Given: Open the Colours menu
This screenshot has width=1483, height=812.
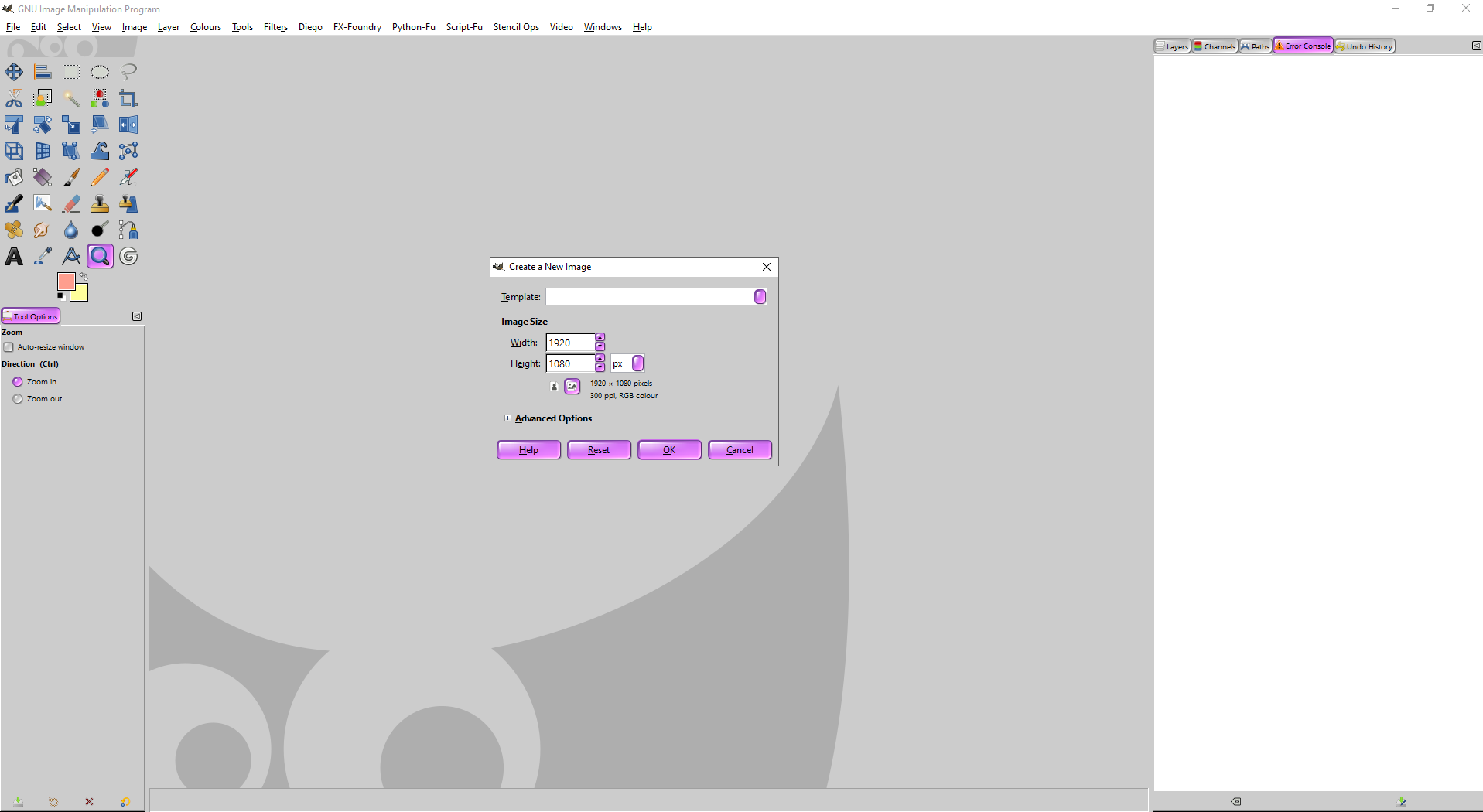Looking at the screenshot, I should pos(206,27).
